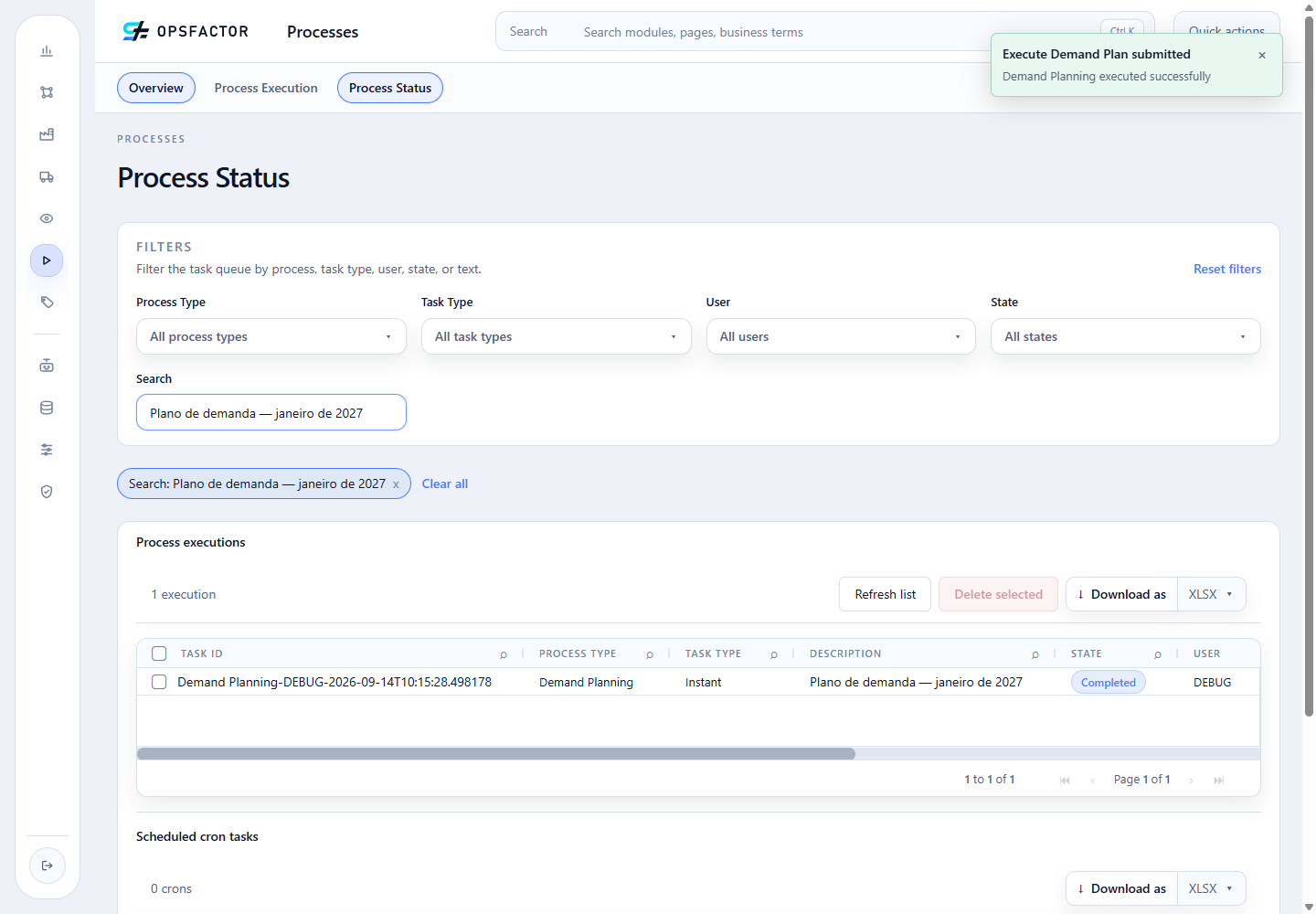The height and width of the screenshot is (914, 1316).
Task: Click Download as for process executions
Action: (1122, 594)
